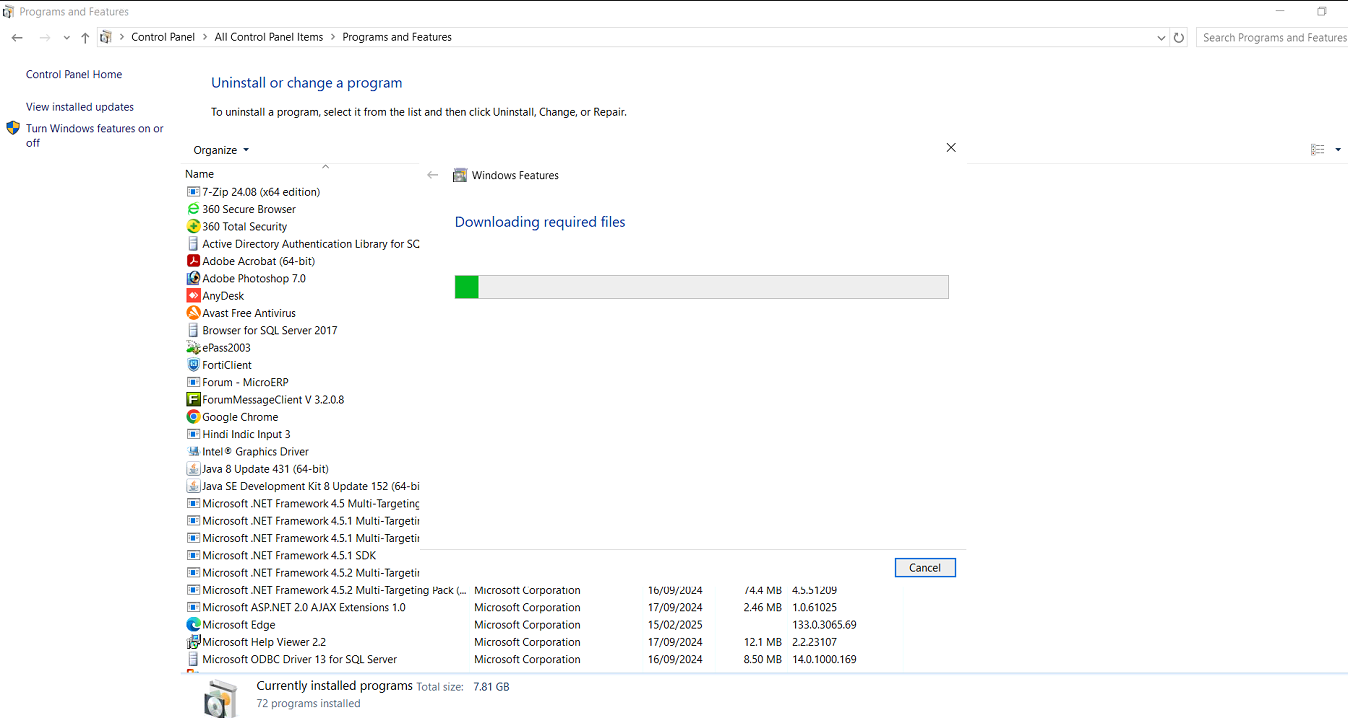The height and width of the screenshot is (718, 1348).
Task: Open the View installed updates link
Action: tap(80, 107)
